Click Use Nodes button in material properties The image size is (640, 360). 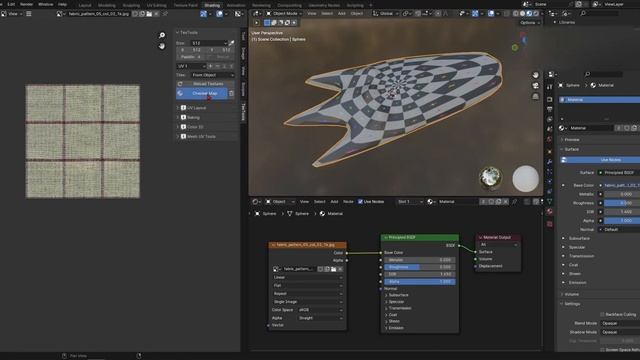tap(601, 160)
